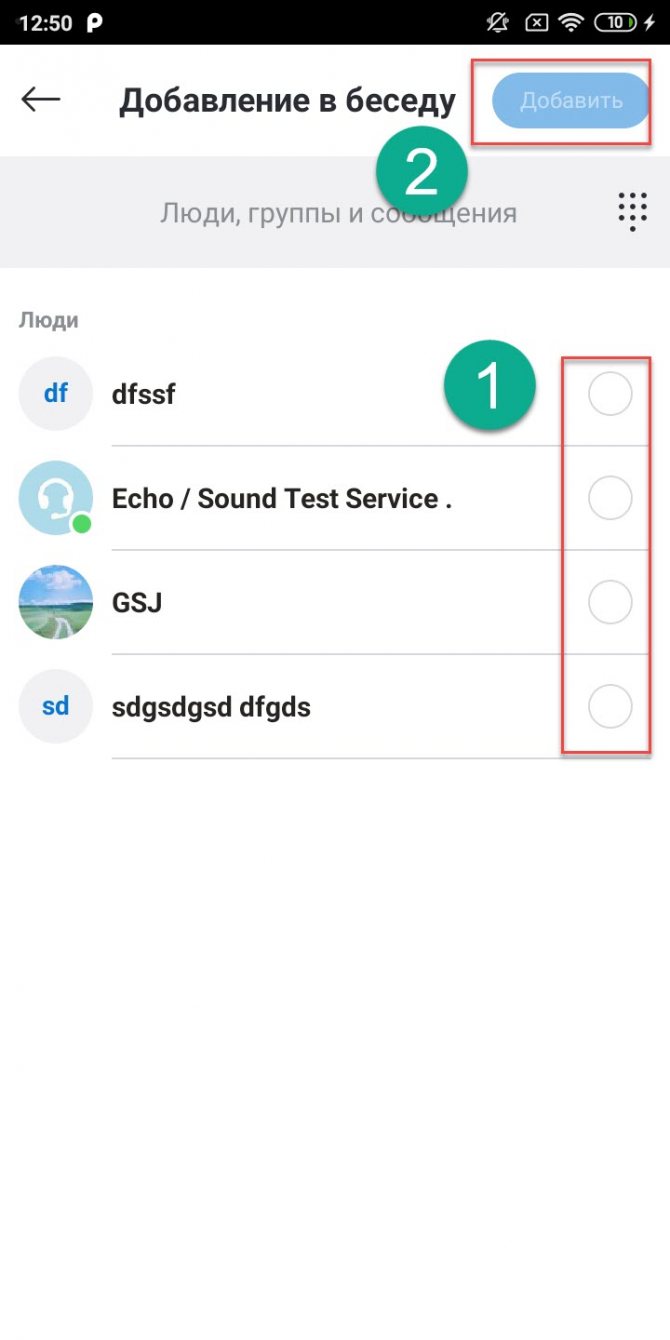Check the Echo / Sound Test Service circle
Viewport: 670px width, 1340px height.
pos(610,498)
